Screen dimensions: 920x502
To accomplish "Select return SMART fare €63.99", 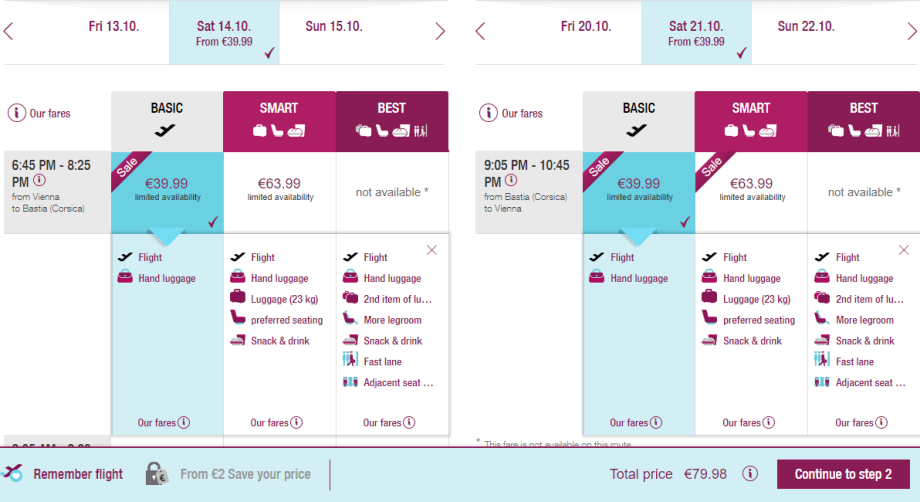I will [x=751, y=189].
